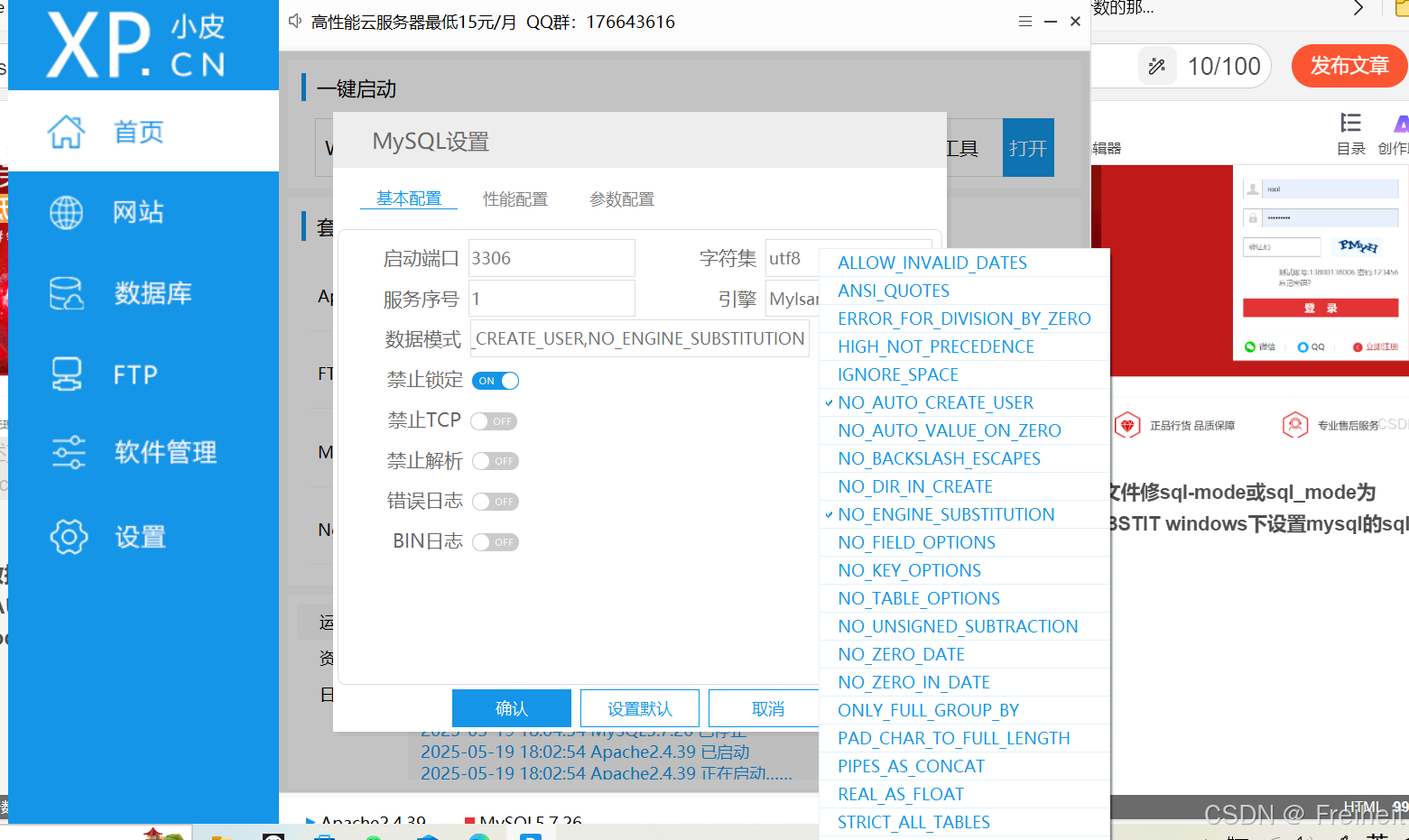Select NO_AUTO_VALUE_ON_ZERO option
The image size is (1409, 840).
point(964,430)
